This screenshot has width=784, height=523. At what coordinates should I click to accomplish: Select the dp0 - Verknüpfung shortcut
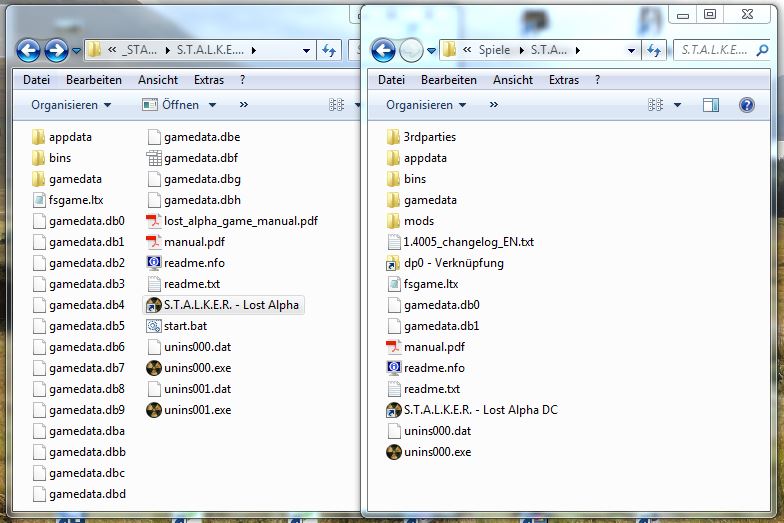click(x=444, y=263)
